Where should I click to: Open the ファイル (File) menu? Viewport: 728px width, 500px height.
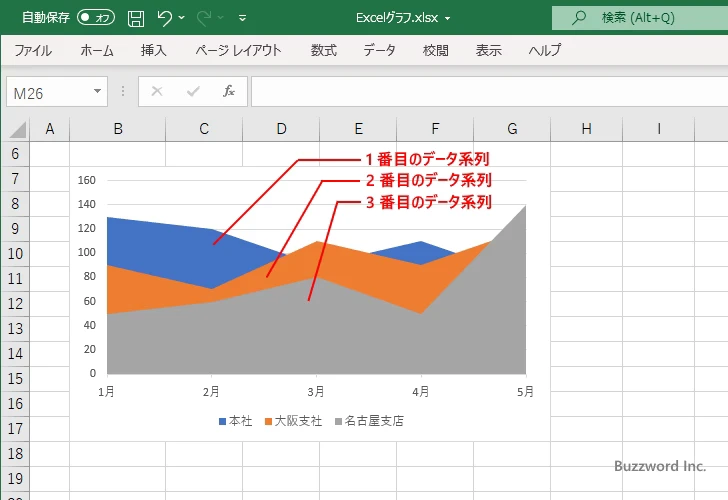[33, 50]
